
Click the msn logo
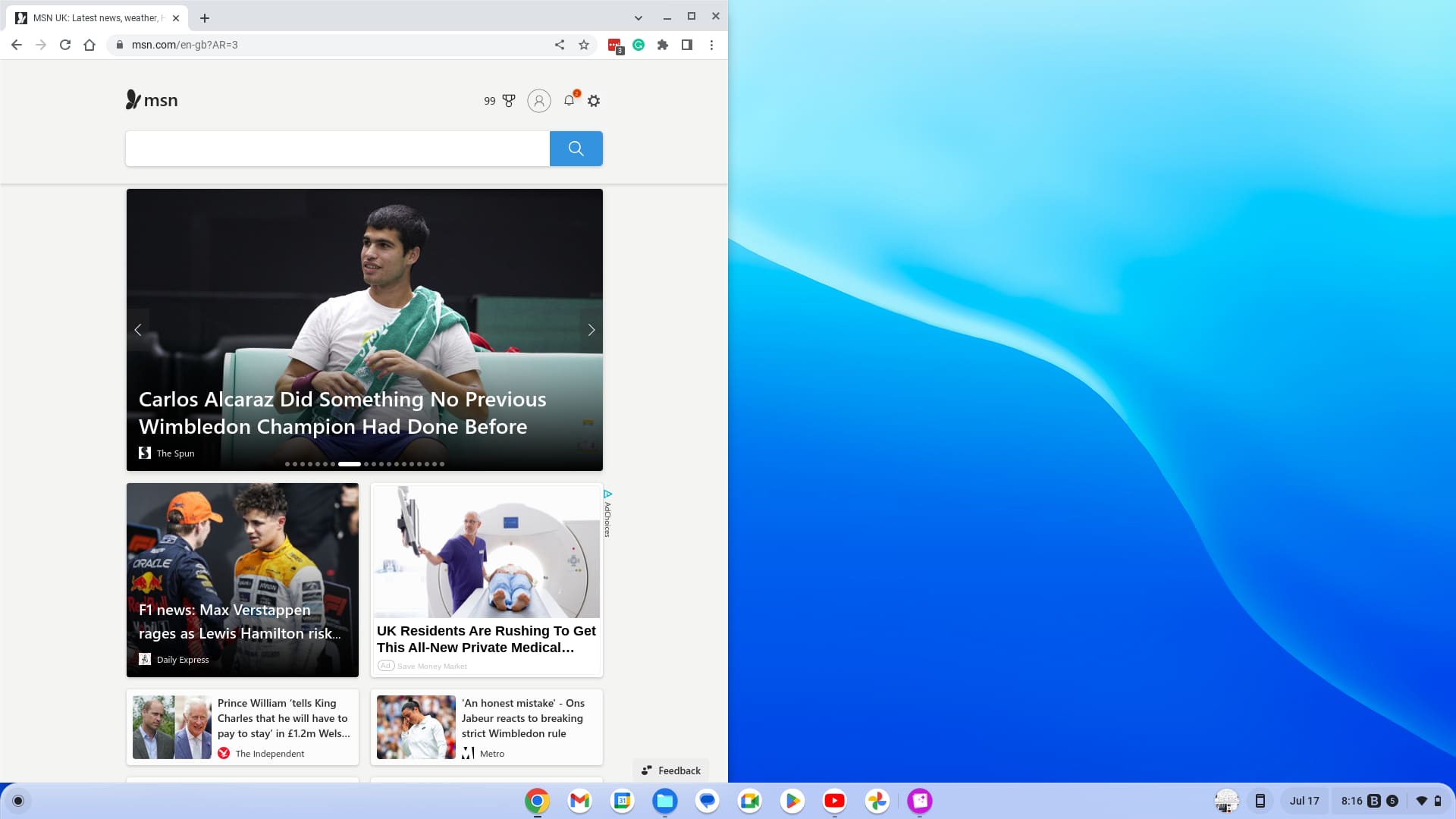tap(152, 100)
